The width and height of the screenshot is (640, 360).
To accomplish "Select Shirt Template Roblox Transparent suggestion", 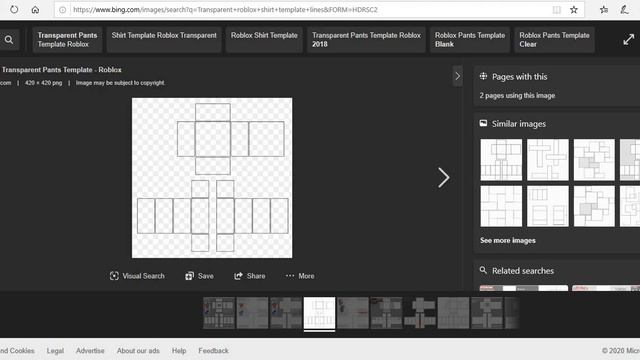I will [164, 40].
